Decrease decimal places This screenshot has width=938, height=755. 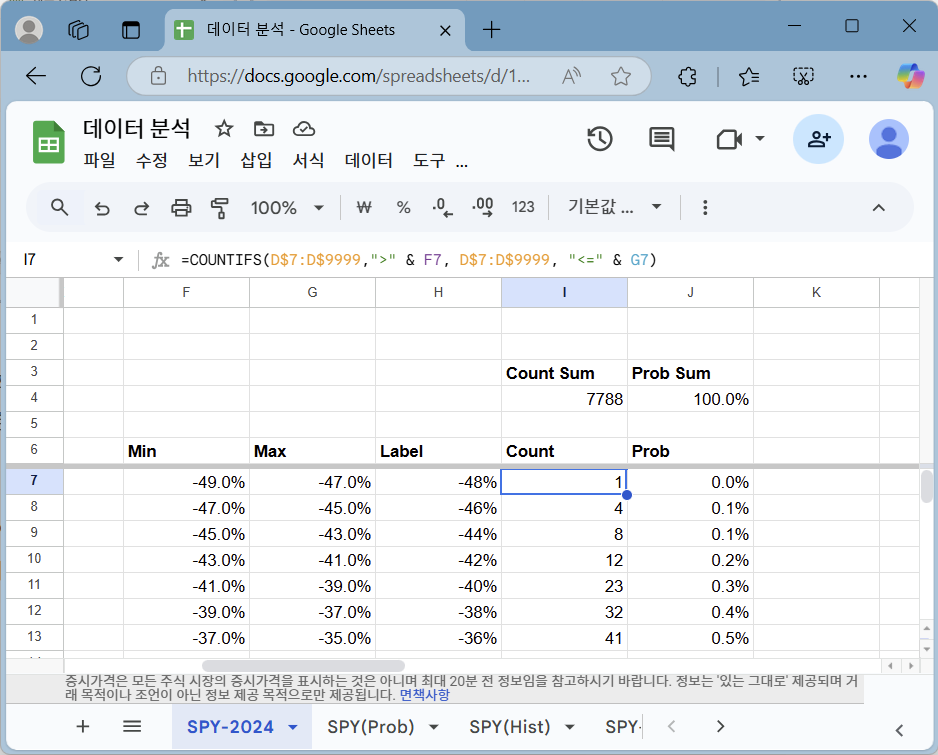coord(443,208)
